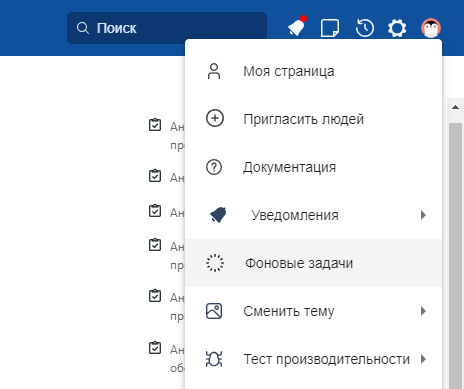Open recent history clock icon

click(364, 28)
